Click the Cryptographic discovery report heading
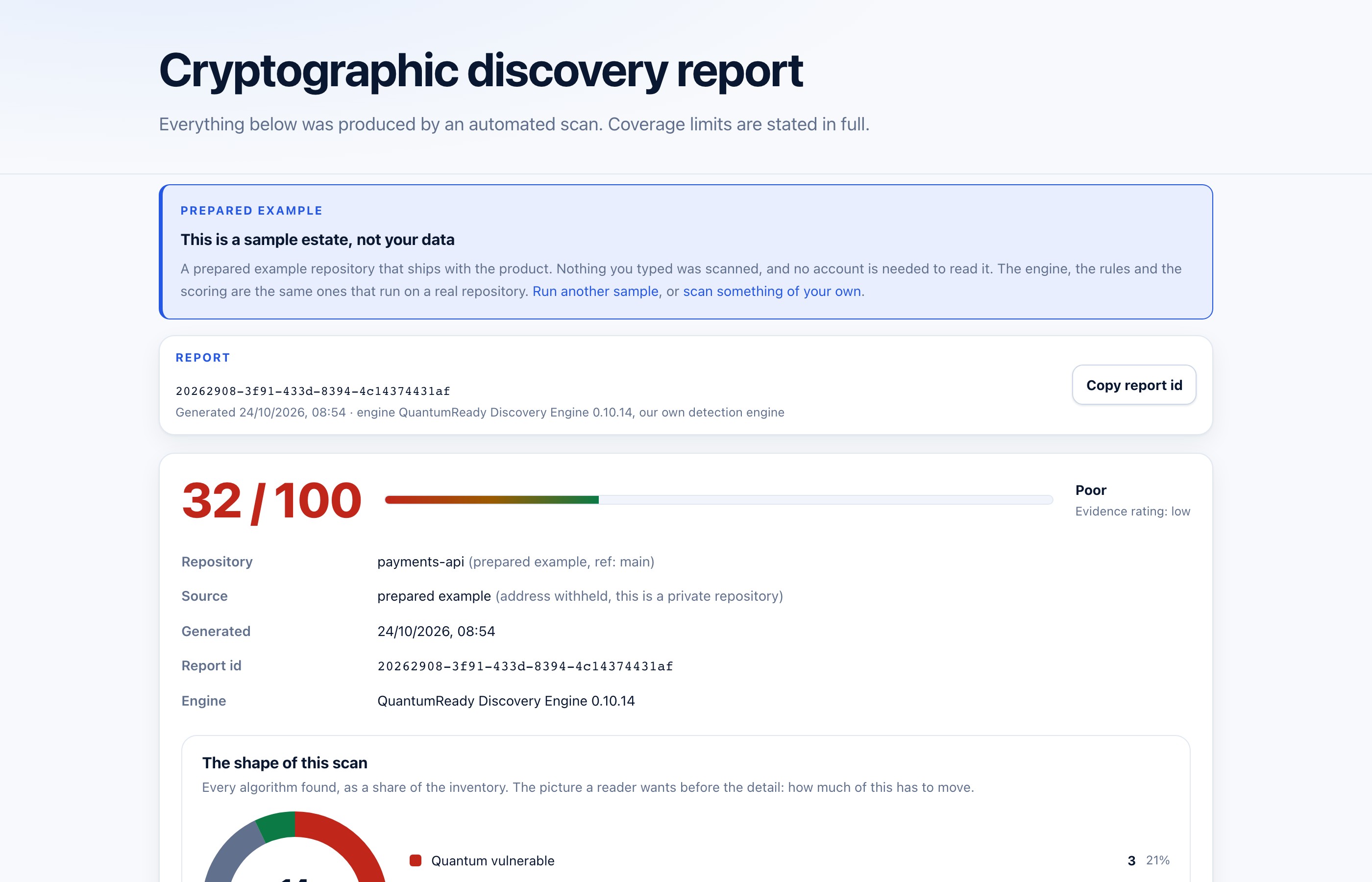Image resolution: width=1372 pixels, height=882 pixels. click(481, 71)
